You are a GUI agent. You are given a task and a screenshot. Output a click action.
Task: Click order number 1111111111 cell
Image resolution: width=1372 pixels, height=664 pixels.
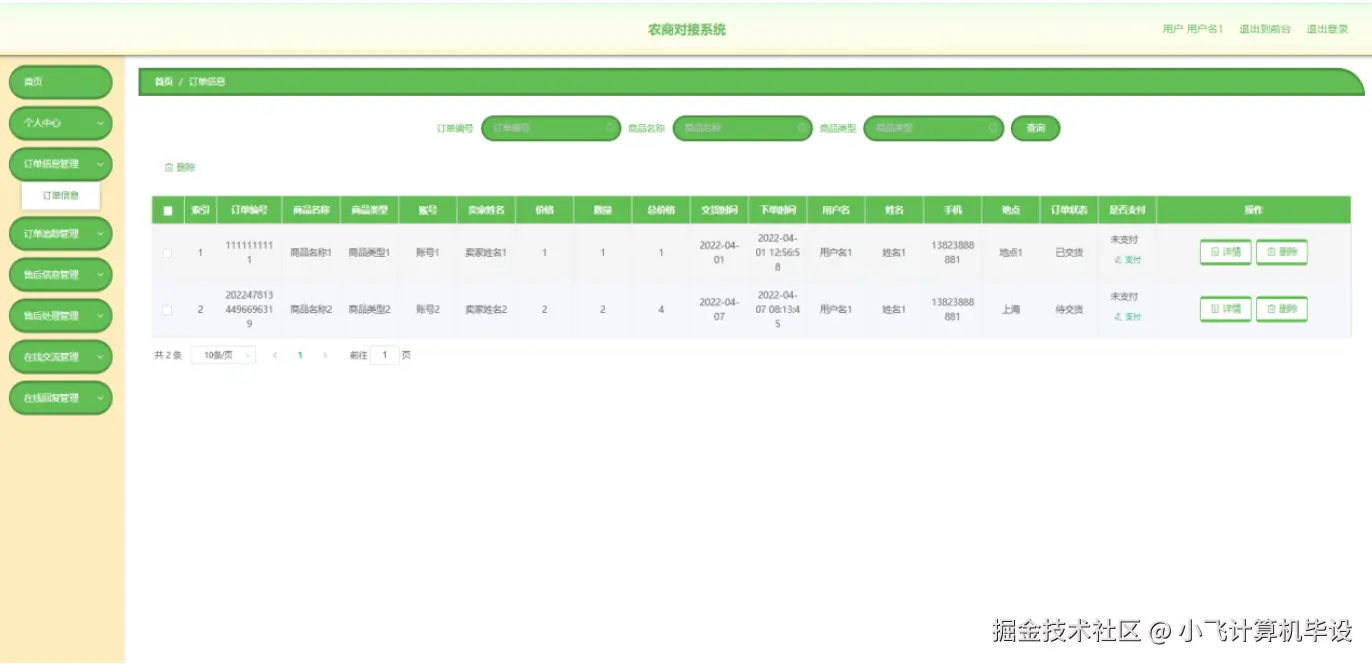(249, 253)
